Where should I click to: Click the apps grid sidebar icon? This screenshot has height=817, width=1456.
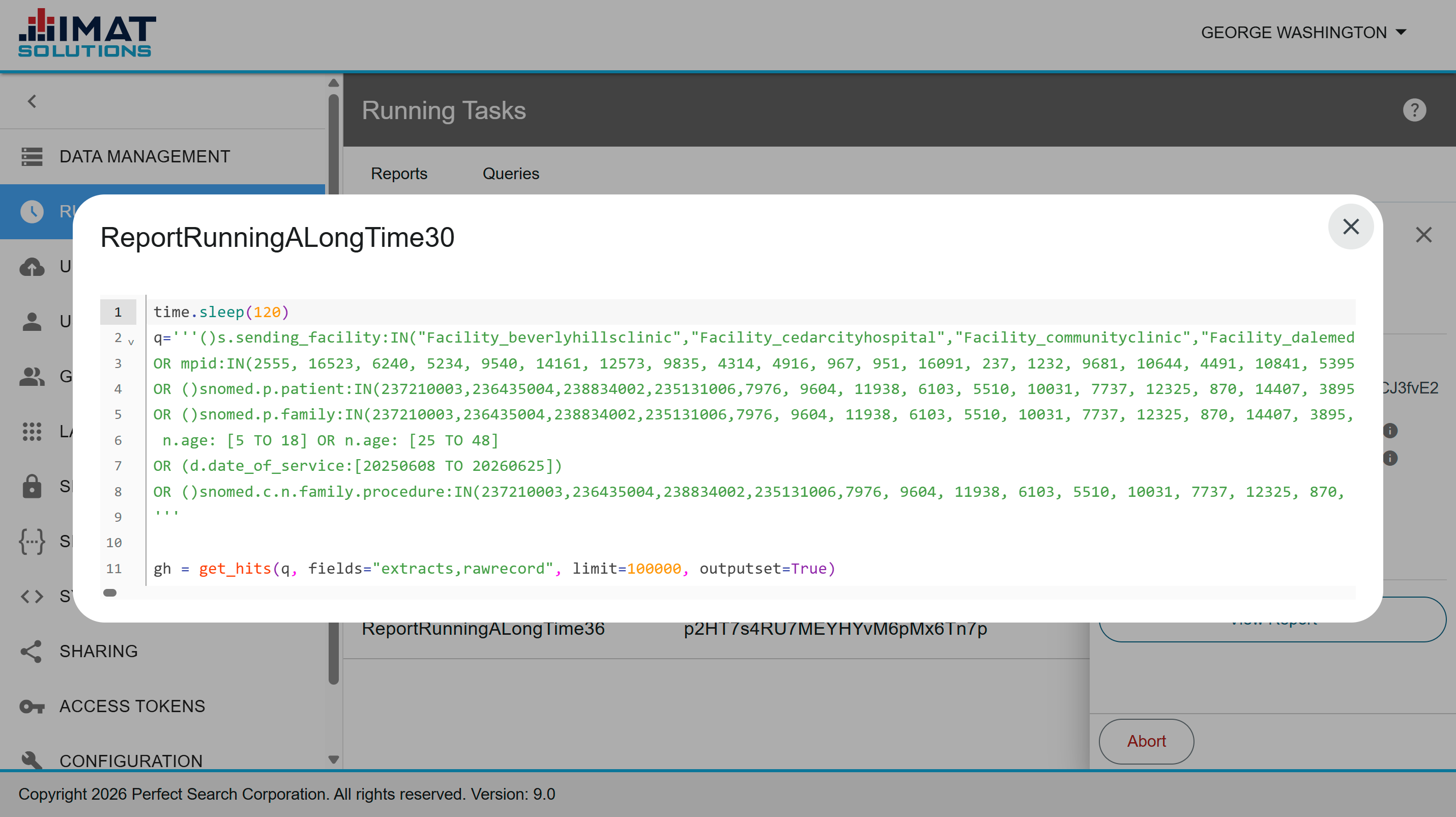32,431
